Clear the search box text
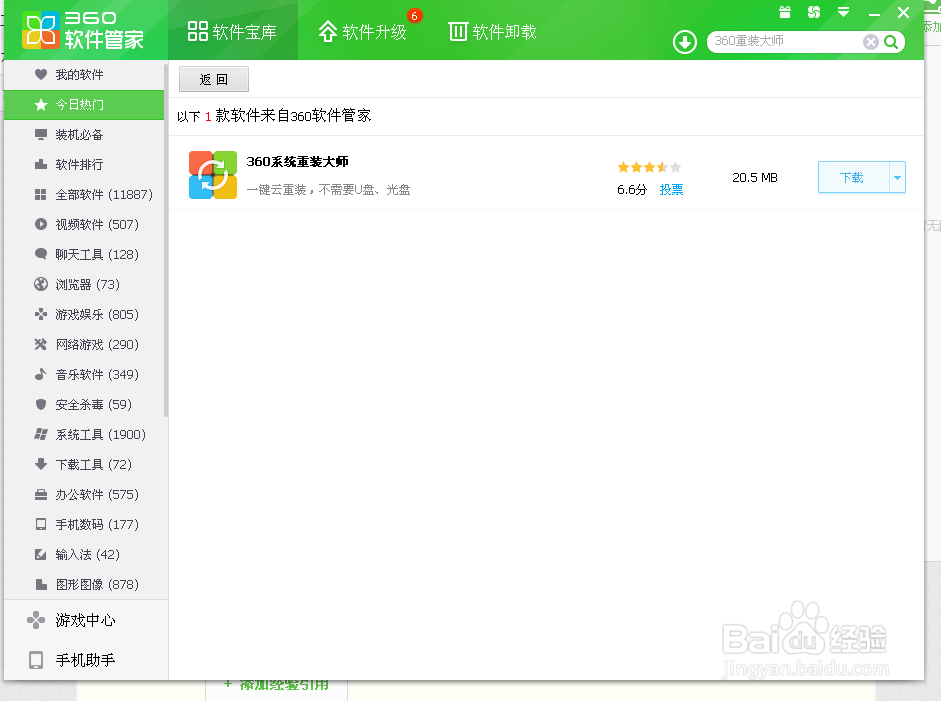The height and width of the screenshot is (701, 941). pos(870,41)
